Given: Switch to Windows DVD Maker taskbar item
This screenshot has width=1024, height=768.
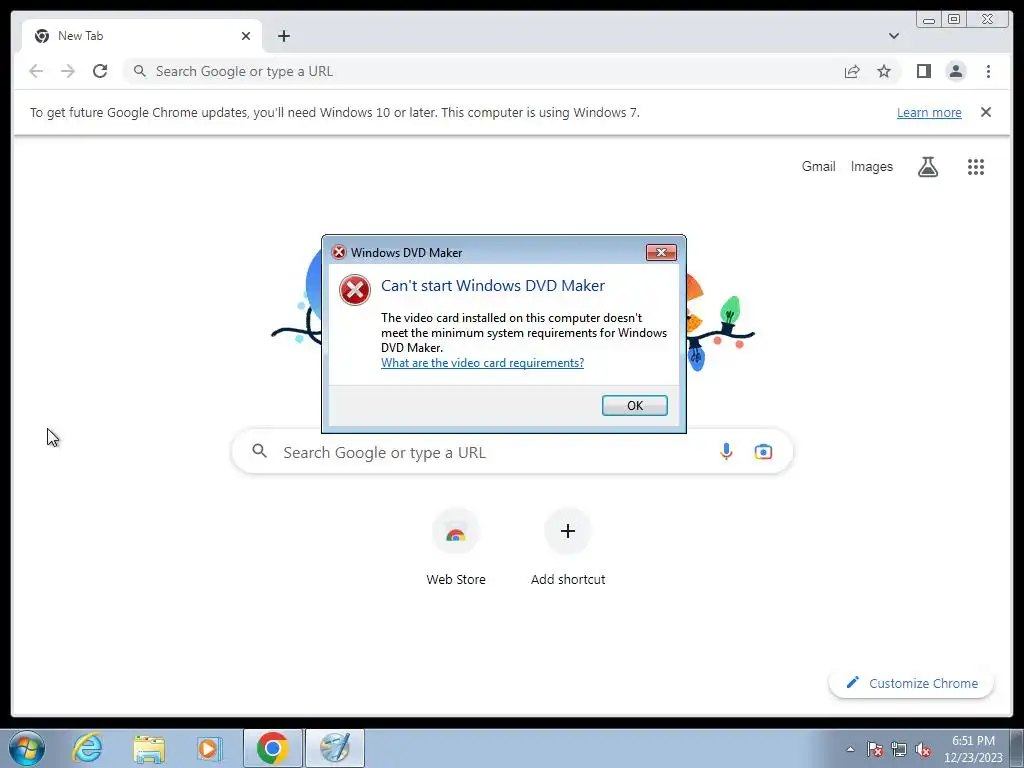Looking at the screenshot, I should click(334, 748).
